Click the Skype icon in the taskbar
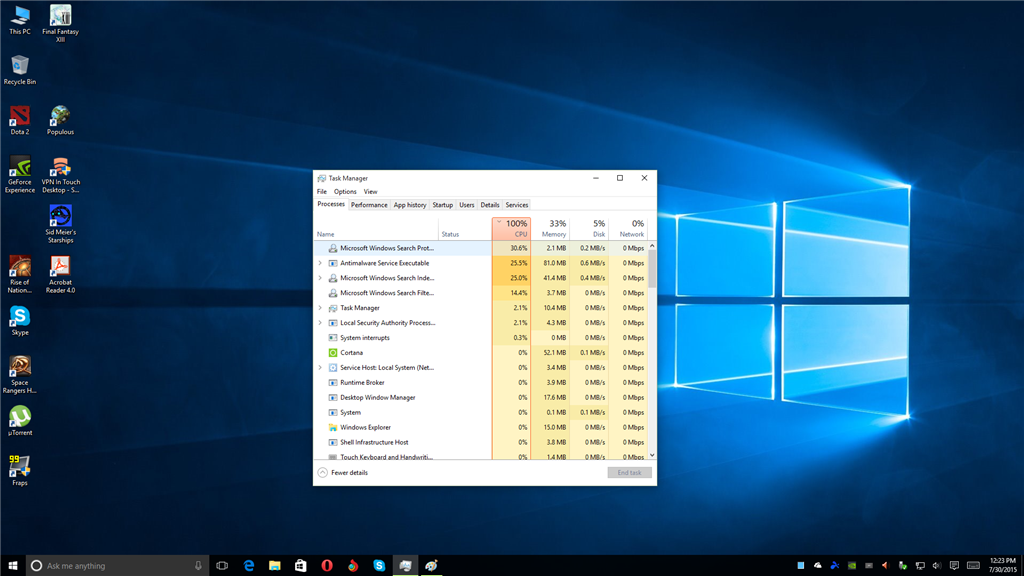The width and height of the screenshot is (1024, 576). 379,566
